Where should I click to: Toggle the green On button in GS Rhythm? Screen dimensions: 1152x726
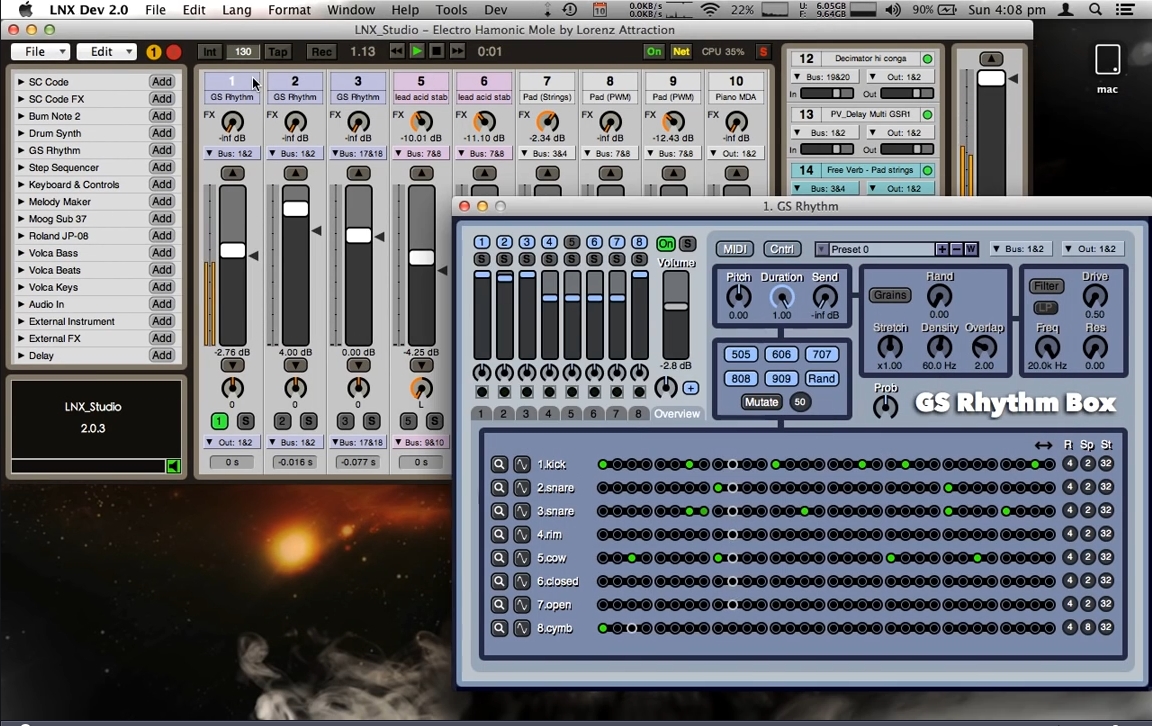click(666, 243)
